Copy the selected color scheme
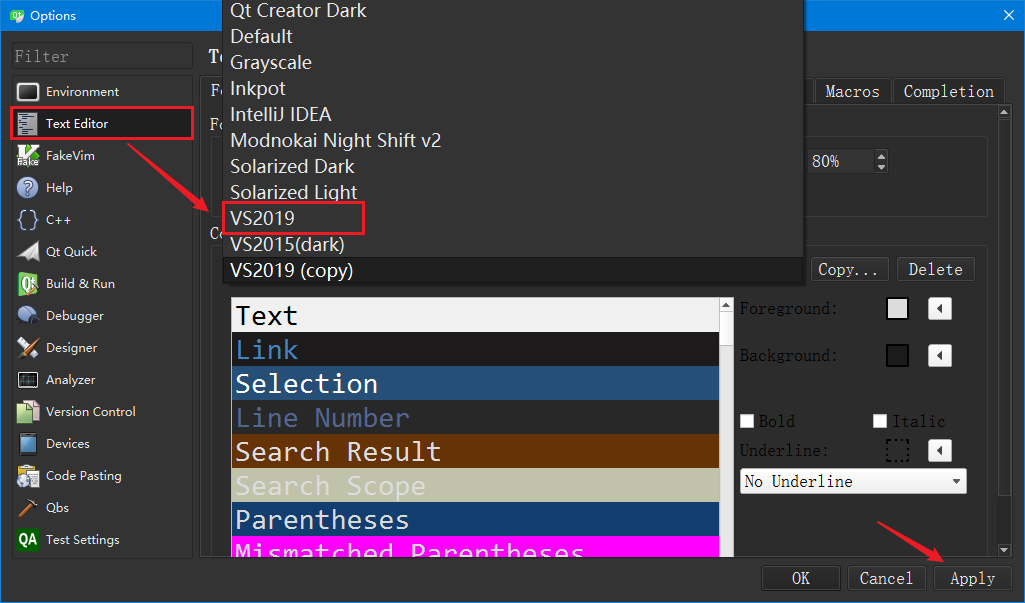The width and height of the screenshot is (1025, 603). 849,269
